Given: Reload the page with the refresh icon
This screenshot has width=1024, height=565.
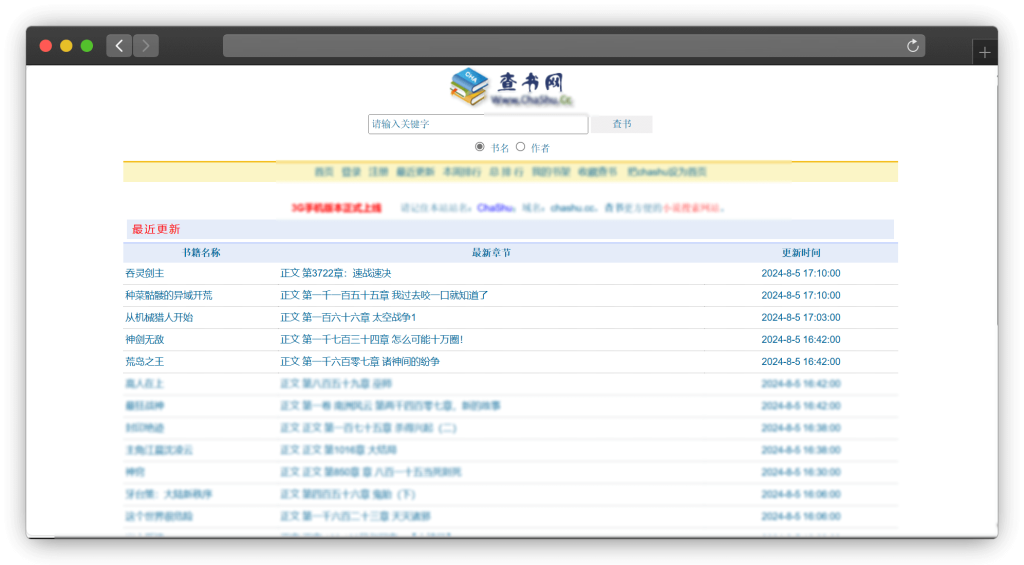Looking at the screenshot, I should point(912,46).
